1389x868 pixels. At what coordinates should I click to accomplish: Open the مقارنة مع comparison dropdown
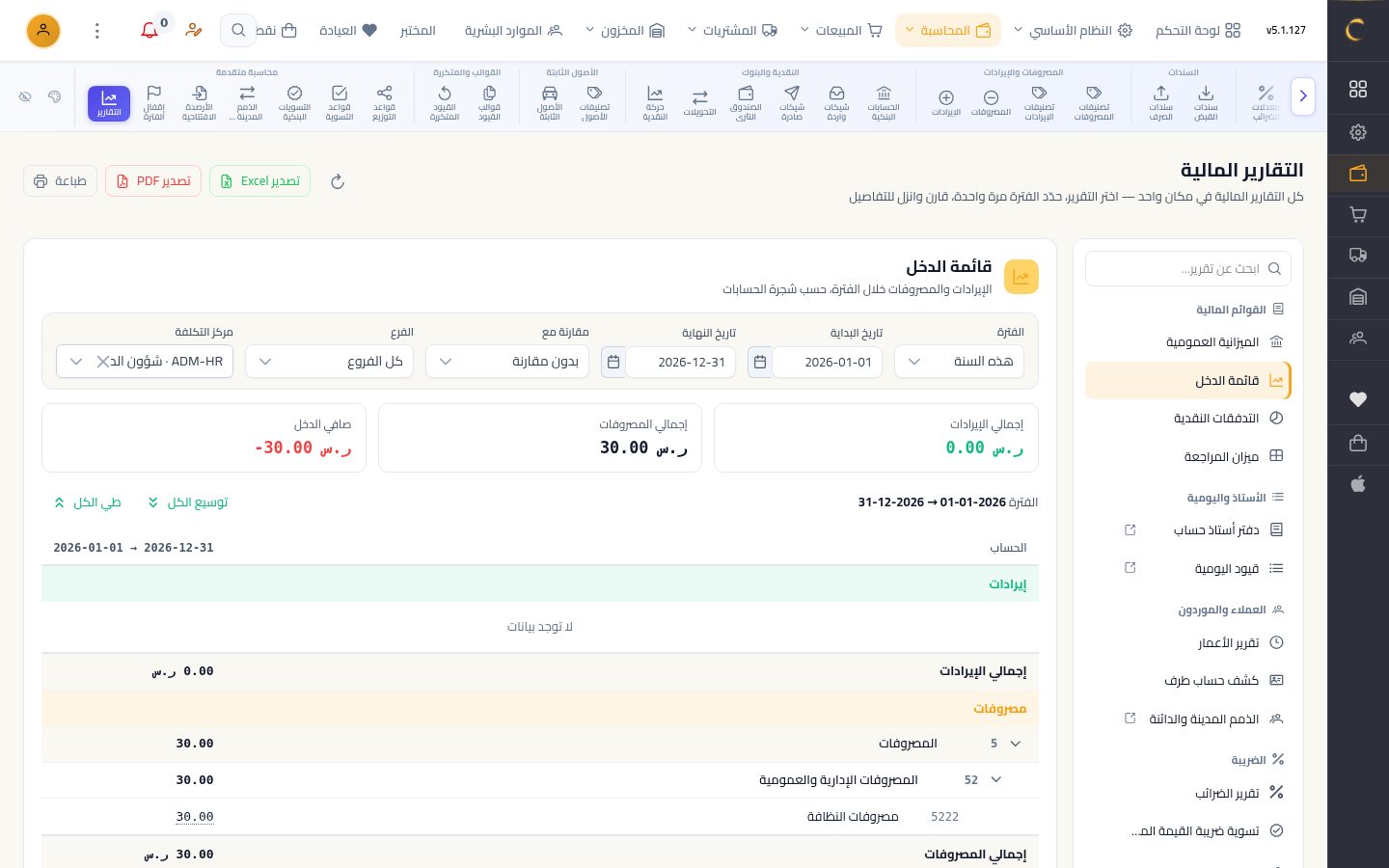click(507, 362)
